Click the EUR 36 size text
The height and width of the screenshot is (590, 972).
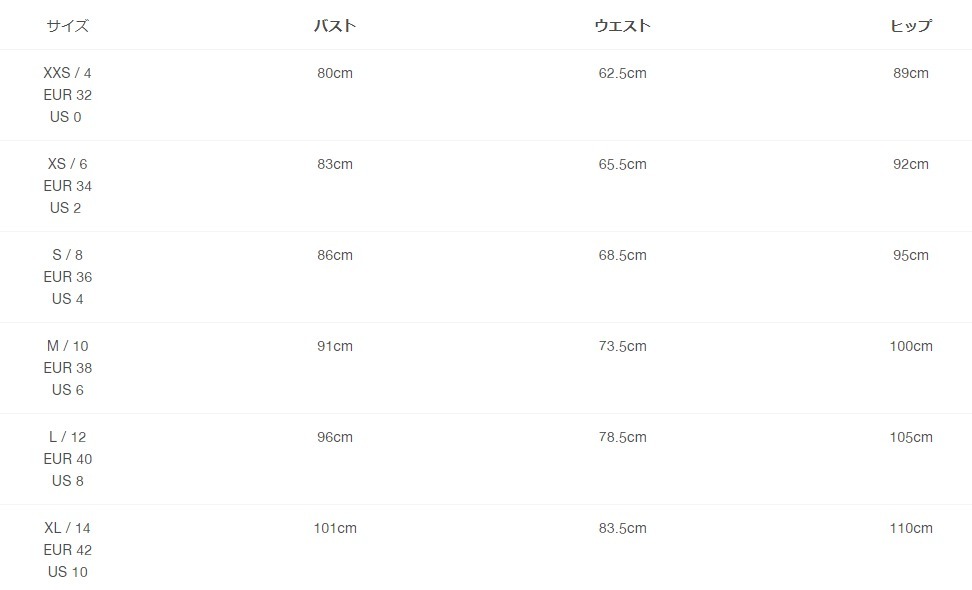(68, 277)
